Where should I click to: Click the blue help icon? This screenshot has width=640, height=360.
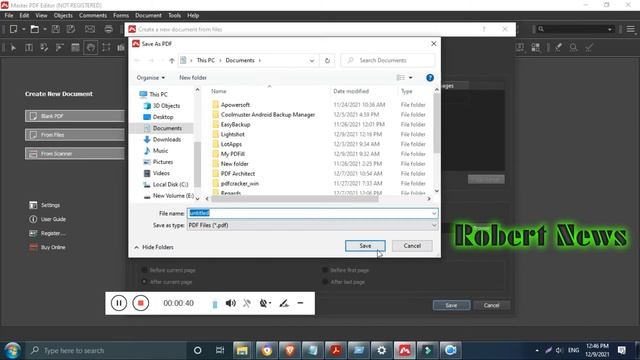pos(430,78)
